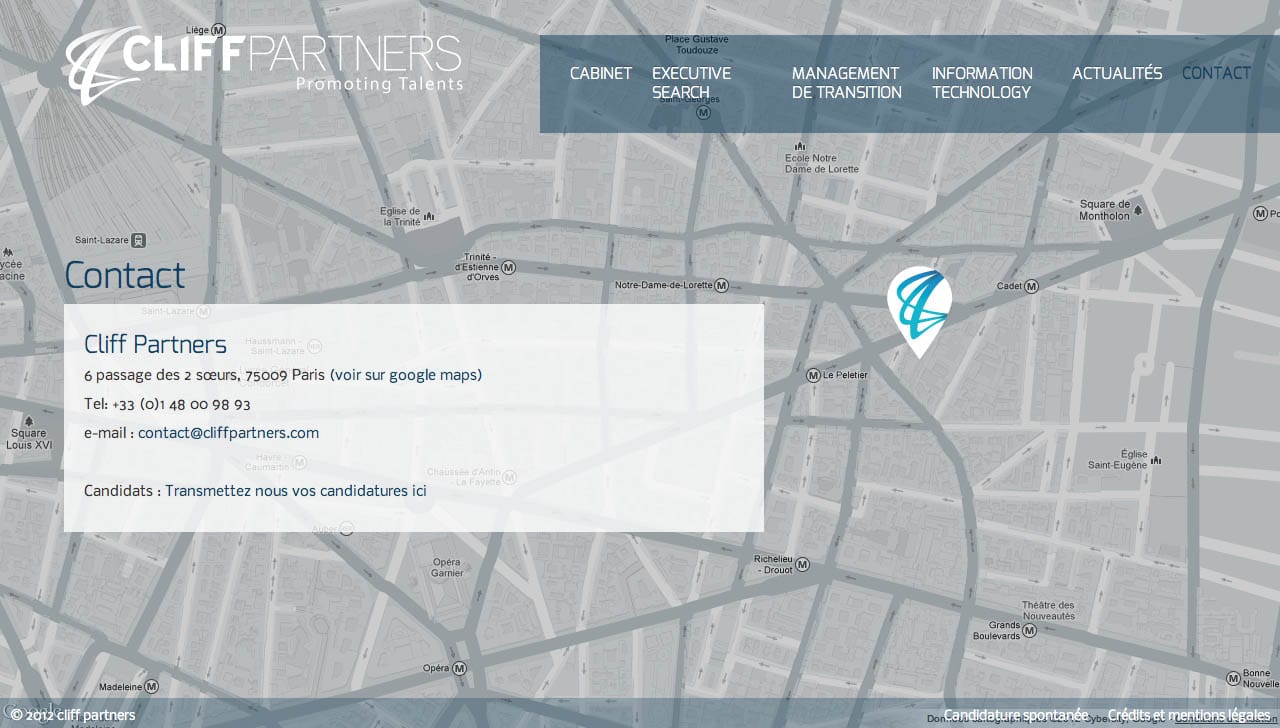Open the Executive Search menu
The width and height of the screenshot is (1280, 728).
pos(691,83)
